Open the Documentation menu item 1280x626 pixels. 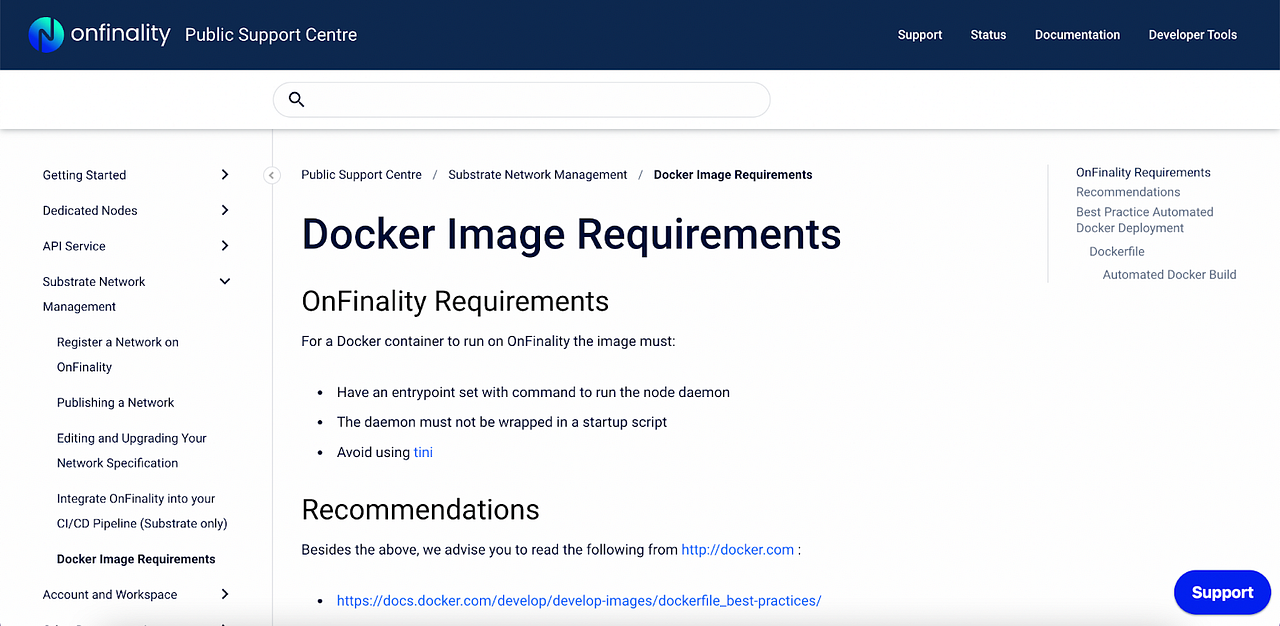coord(1077,35)
